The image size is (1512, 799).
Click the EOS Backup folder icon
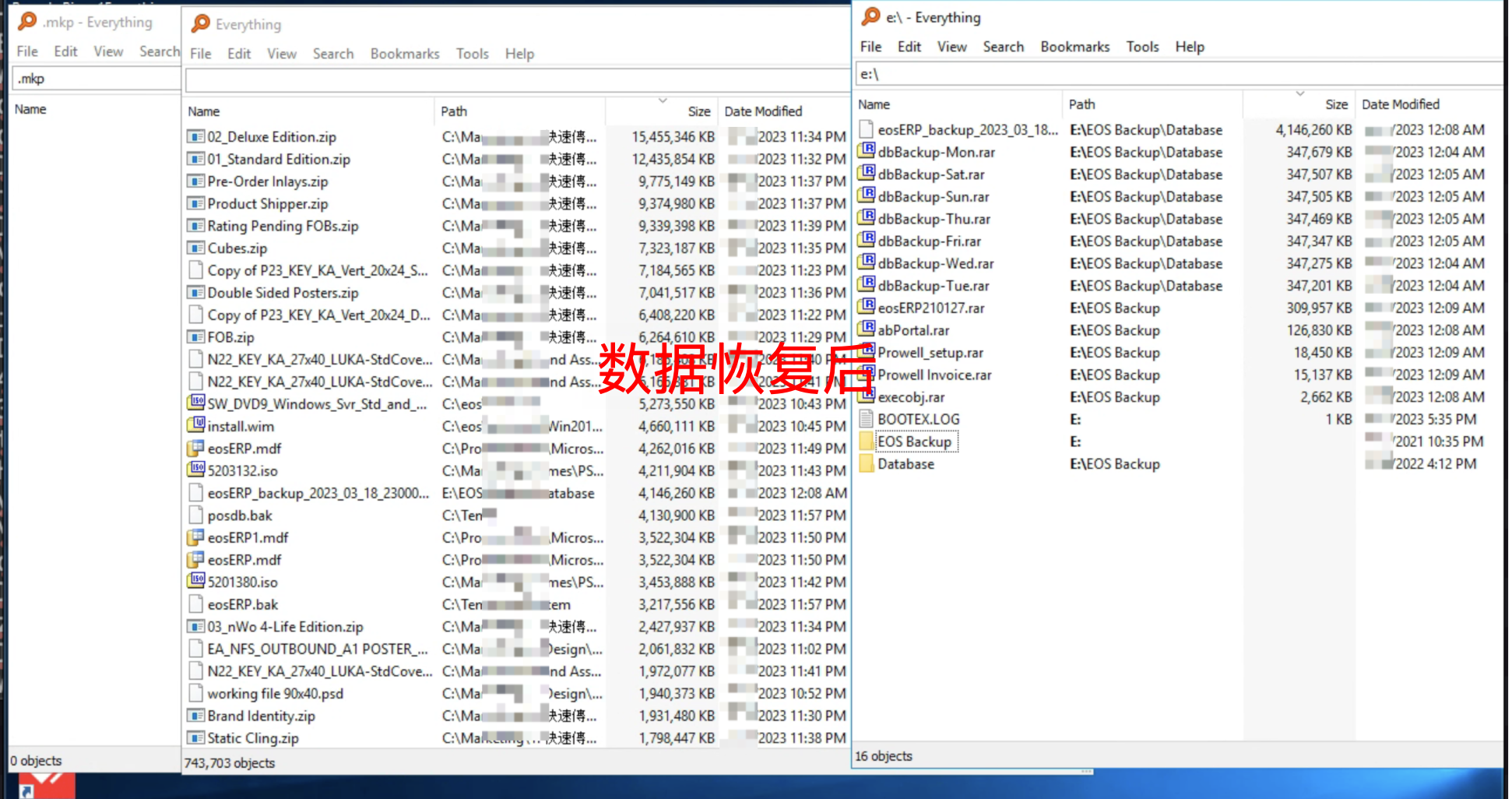[x=867, y=442]
